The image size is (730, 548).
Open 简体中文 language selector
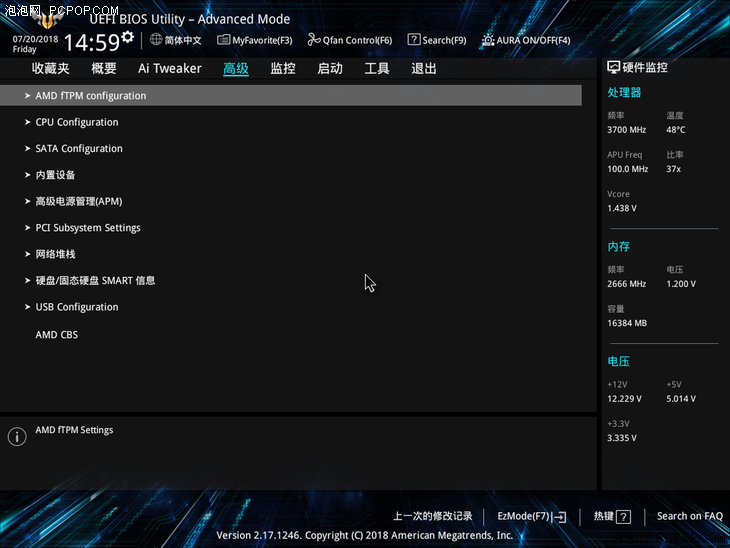pyautogui.click(x=182, y=41)
